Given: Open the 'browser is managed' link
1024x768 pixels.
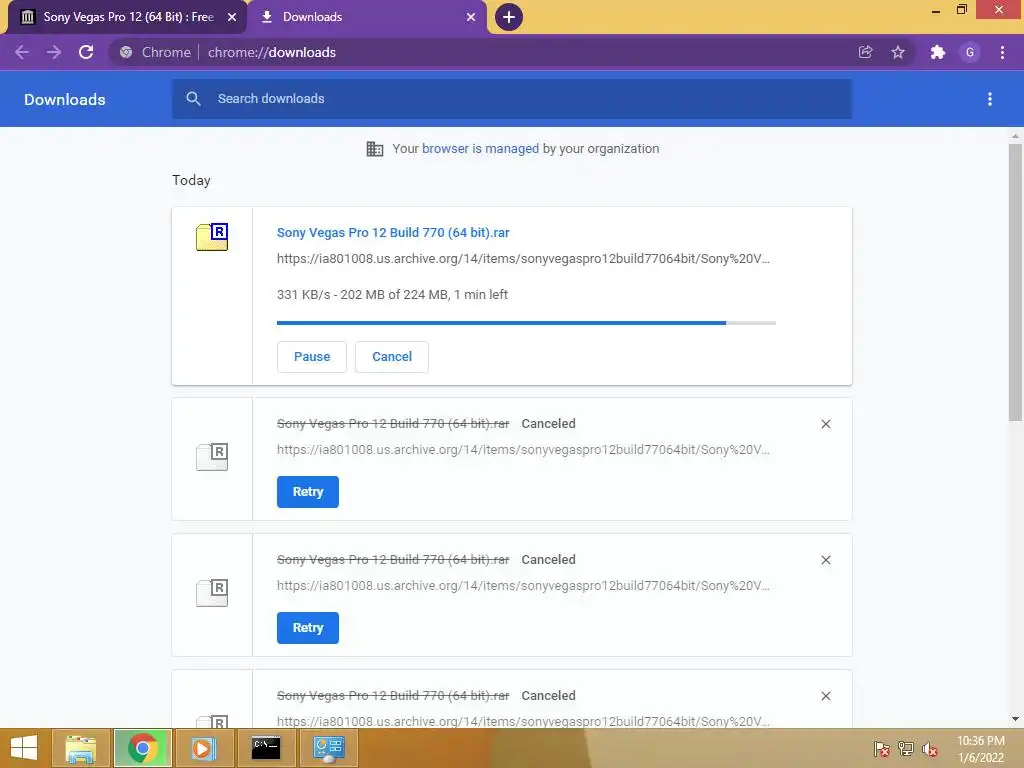Looking at the screenshot, I should tap(481, 149).
